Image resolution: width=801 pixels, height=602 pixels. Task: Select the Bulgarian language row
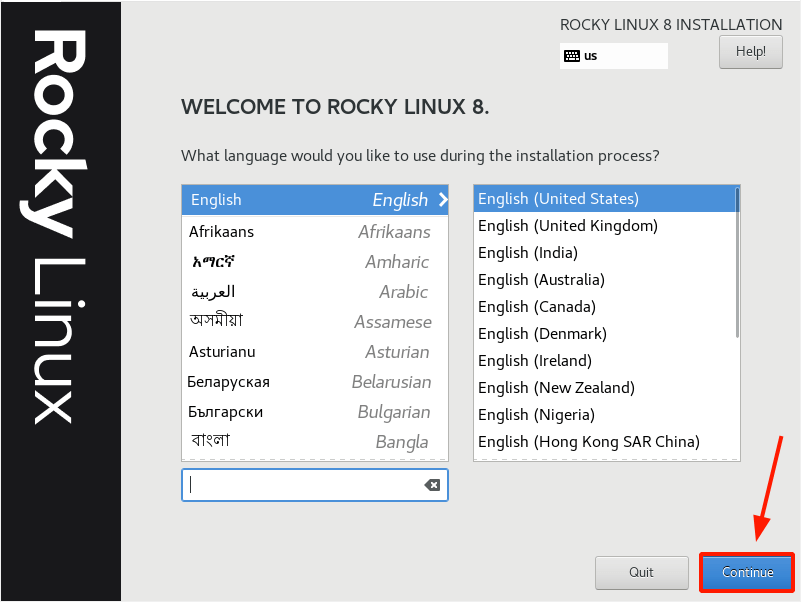315,412
